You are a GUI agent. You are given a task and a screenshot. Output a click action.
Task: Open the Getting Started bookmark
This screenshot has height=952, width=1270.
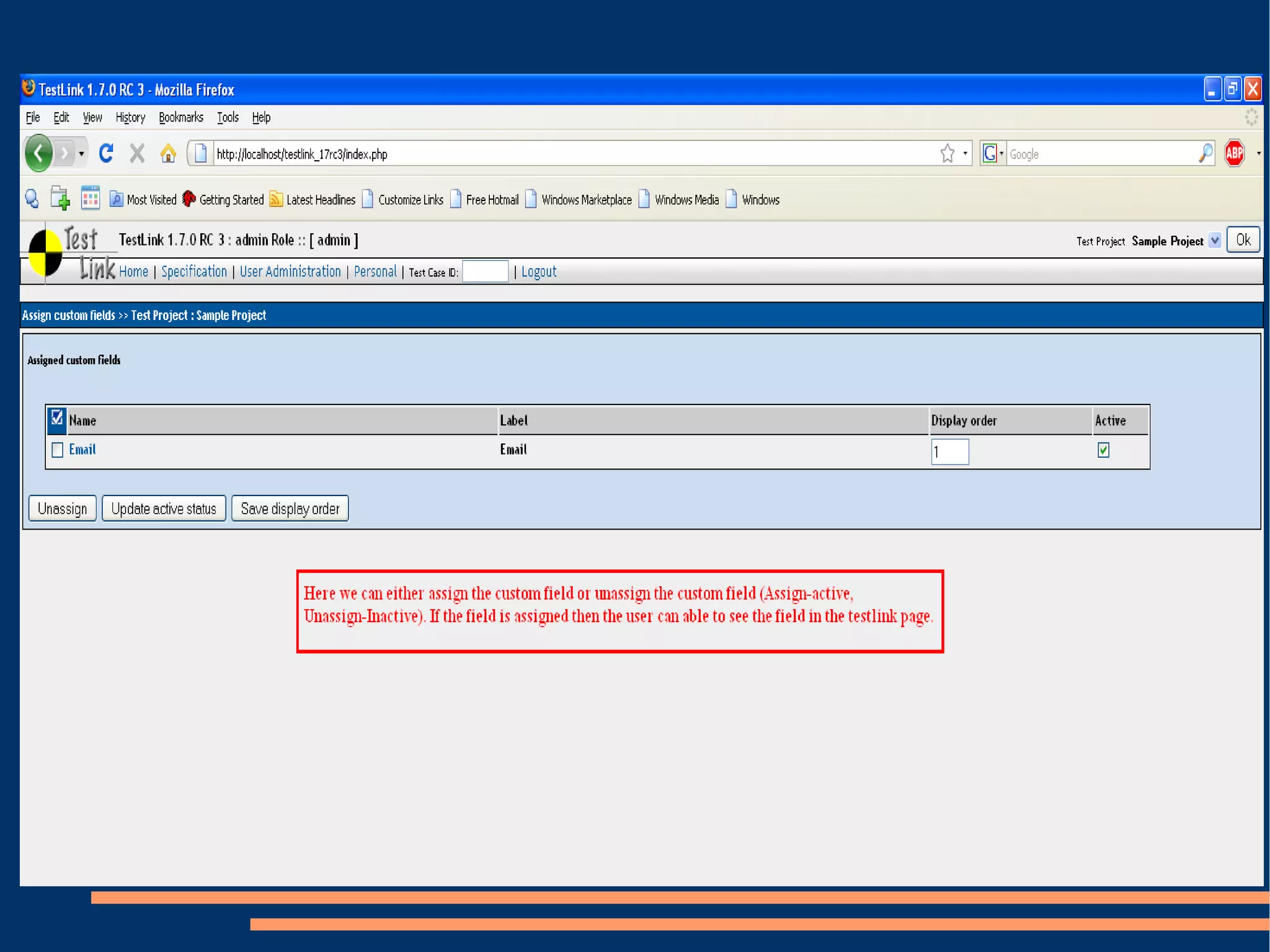[x=223, y=200]
